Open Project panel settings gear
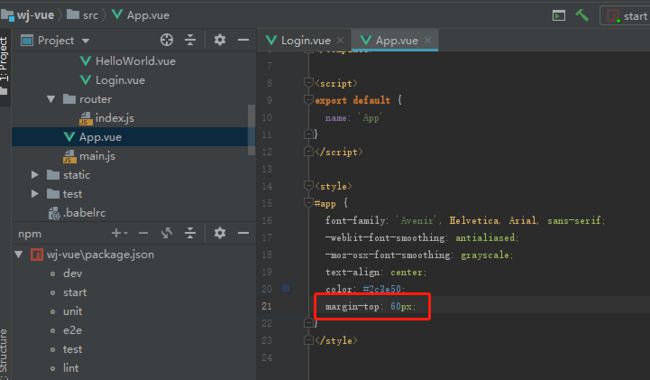 click(x=220, y=40)
